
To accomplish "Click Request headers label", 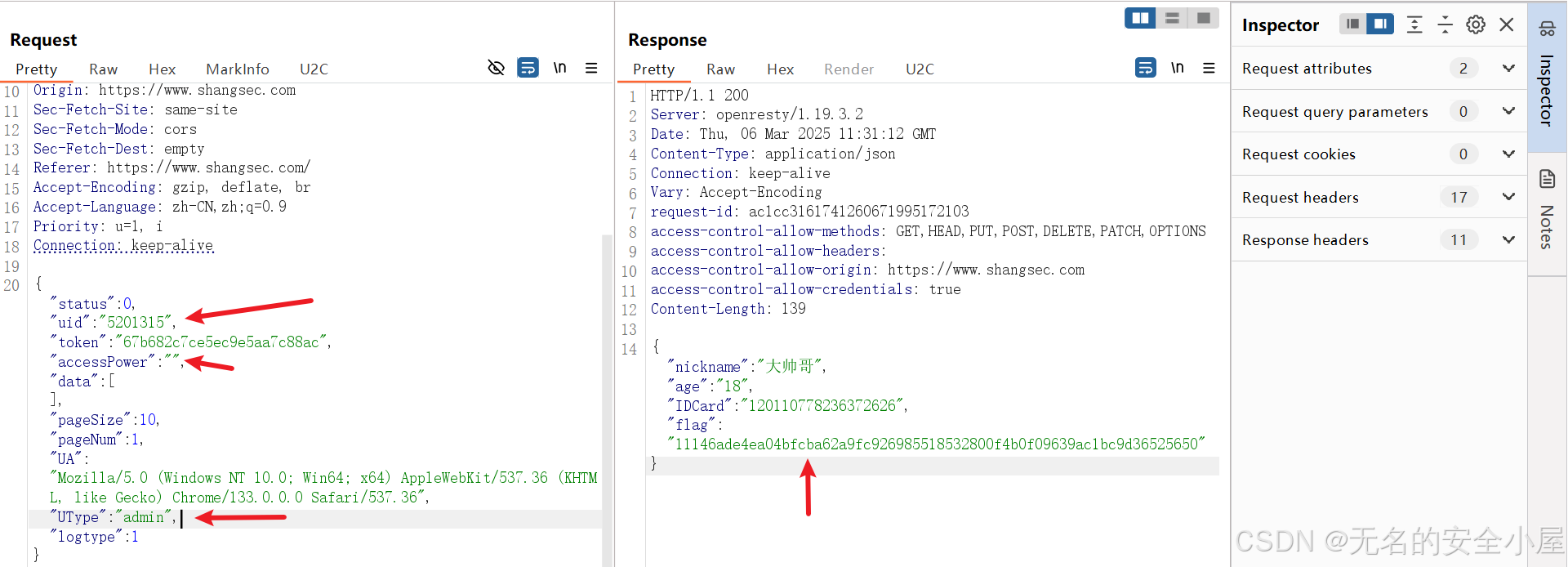I will tap(1300, 198).
